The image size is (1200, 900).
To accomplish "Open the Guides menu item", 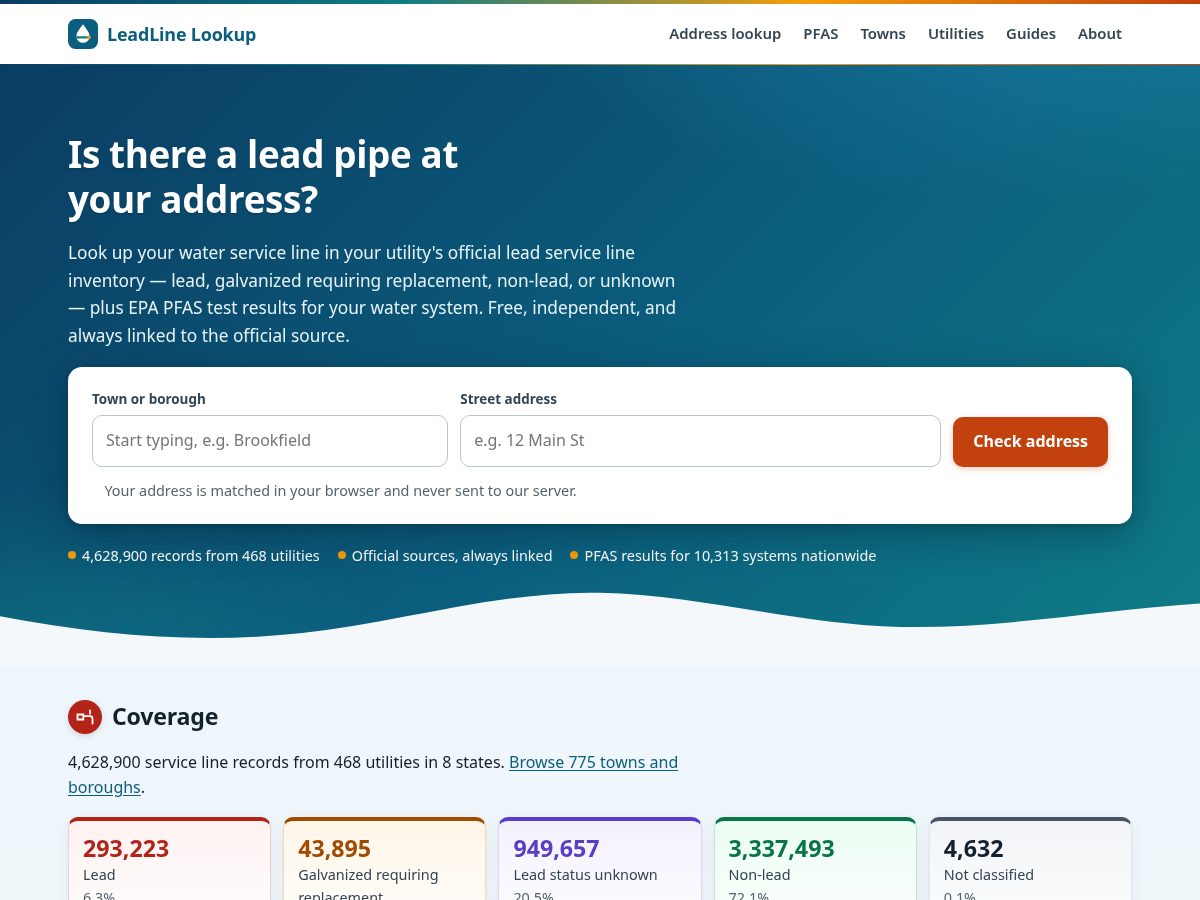I will tap(1031, 34).
